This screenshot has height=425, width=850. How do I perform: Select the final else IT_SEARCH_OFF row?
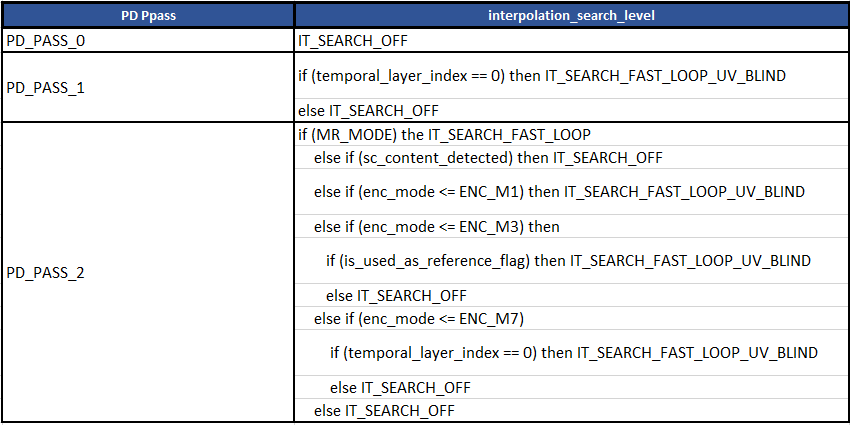[x=384, y=410]
